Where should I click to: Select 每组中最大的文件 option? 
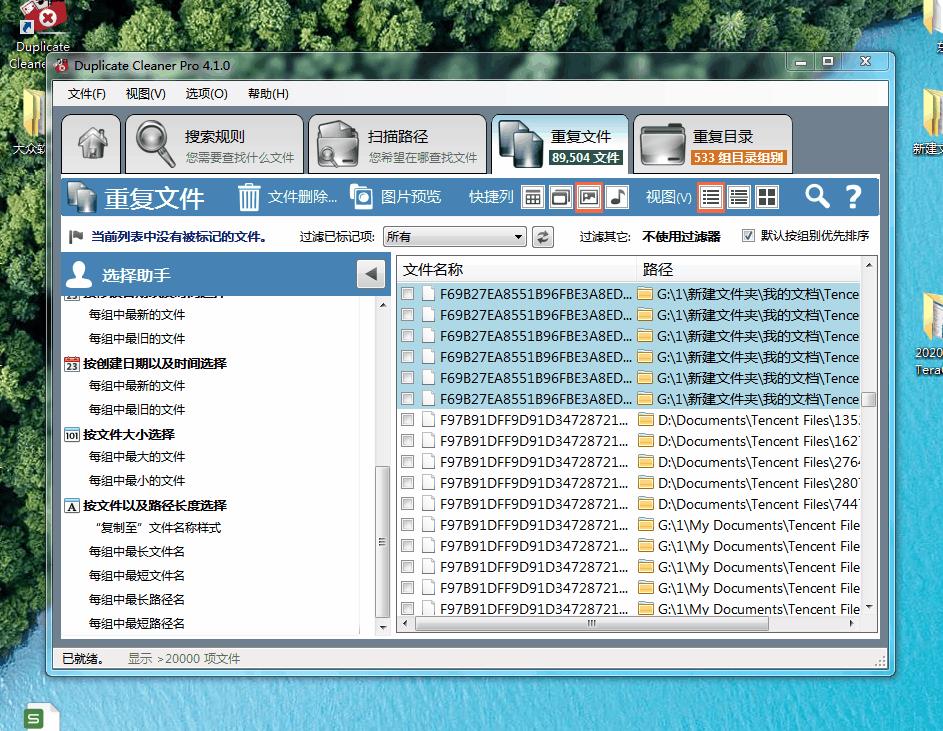(137, 457)
